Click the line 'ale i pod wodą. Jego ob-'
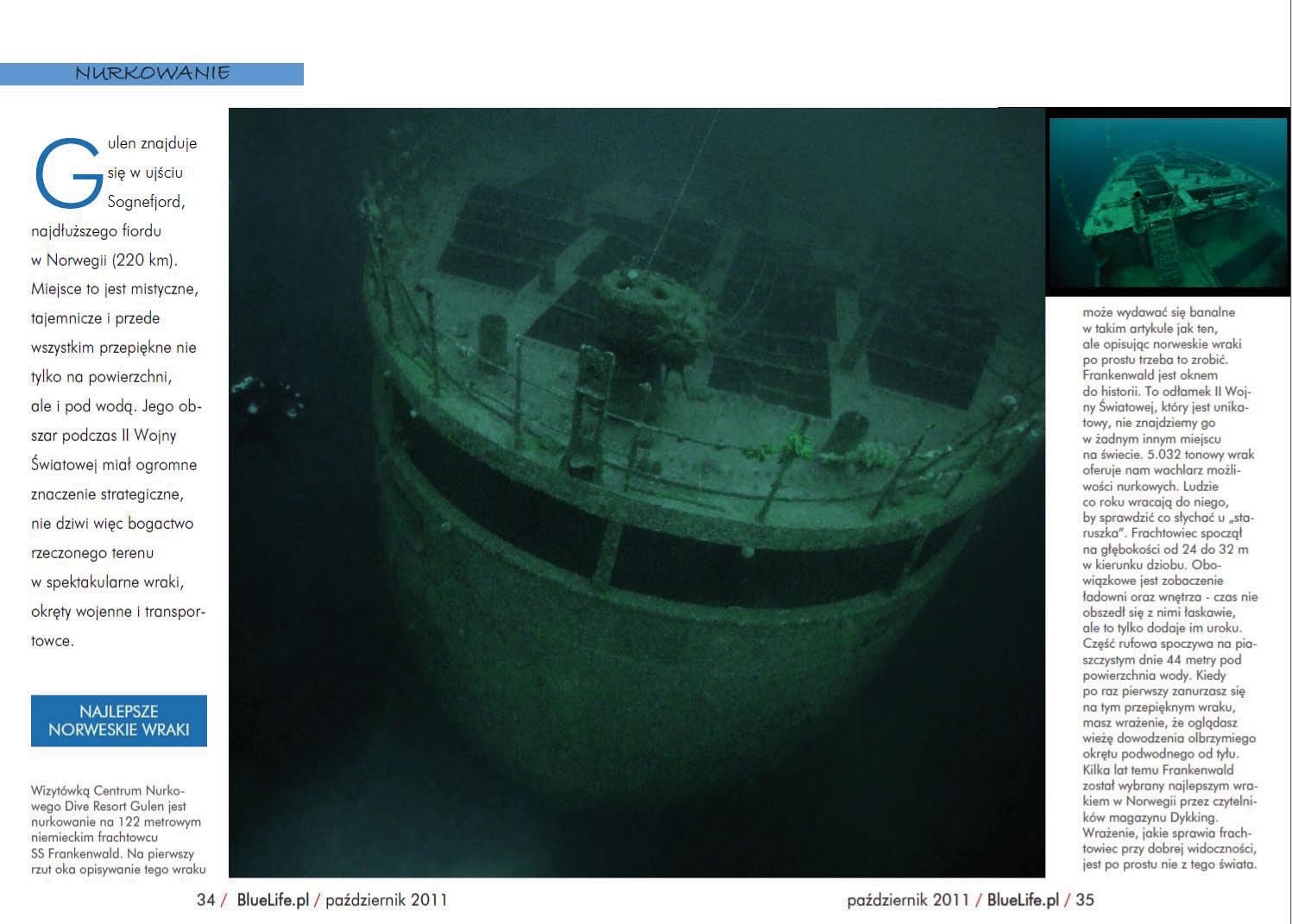 coord(117,406)
